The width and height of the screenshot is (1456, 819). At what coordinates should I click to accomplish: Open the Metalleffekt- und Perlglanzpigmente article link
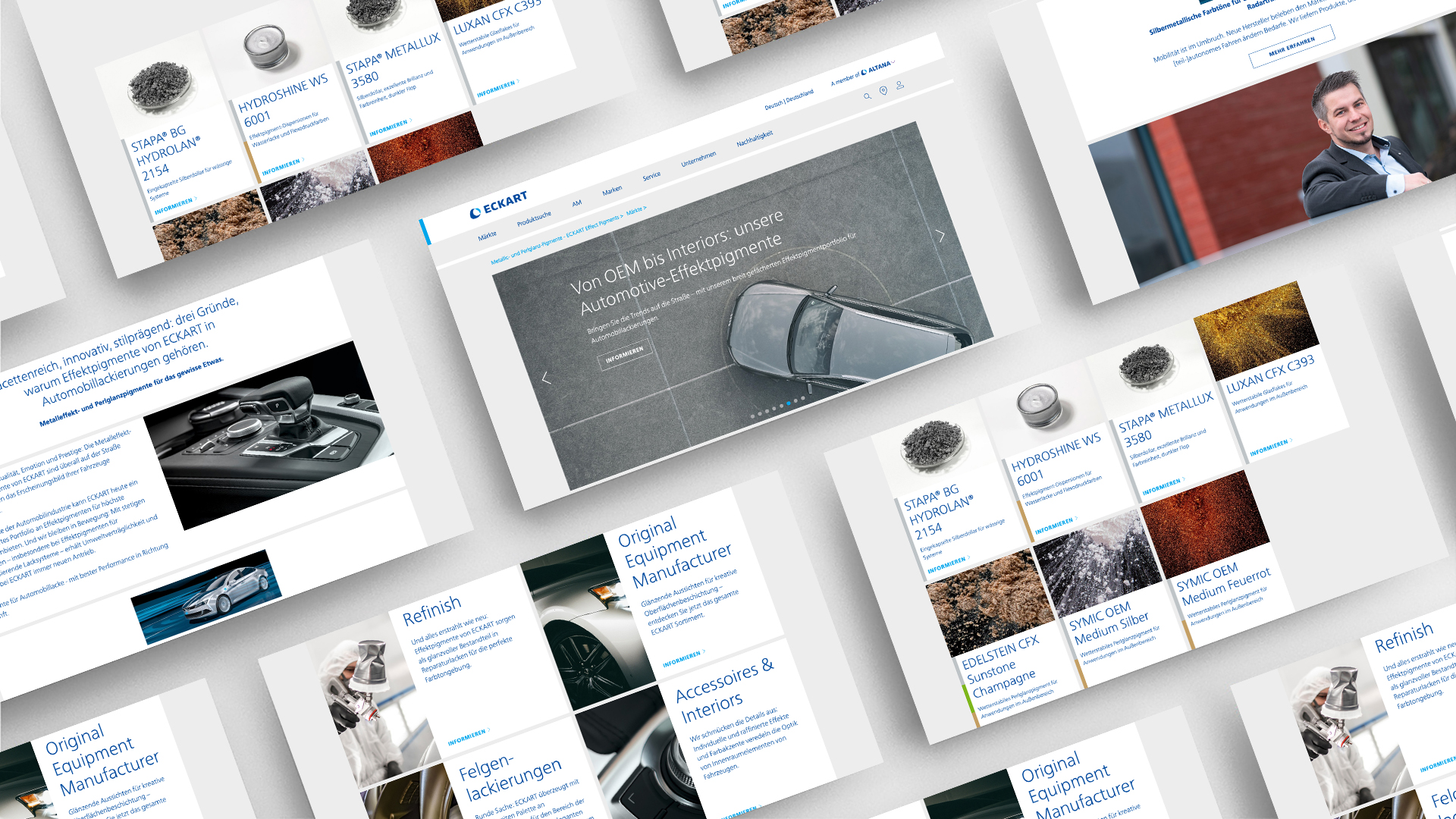(132, 391)
